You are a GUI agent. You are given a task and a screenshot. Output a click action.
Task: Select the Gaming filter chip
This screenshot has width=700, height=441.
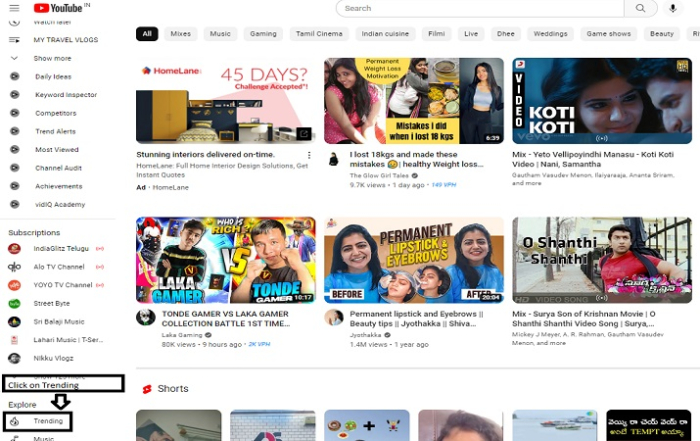click(x=263, y=33)
